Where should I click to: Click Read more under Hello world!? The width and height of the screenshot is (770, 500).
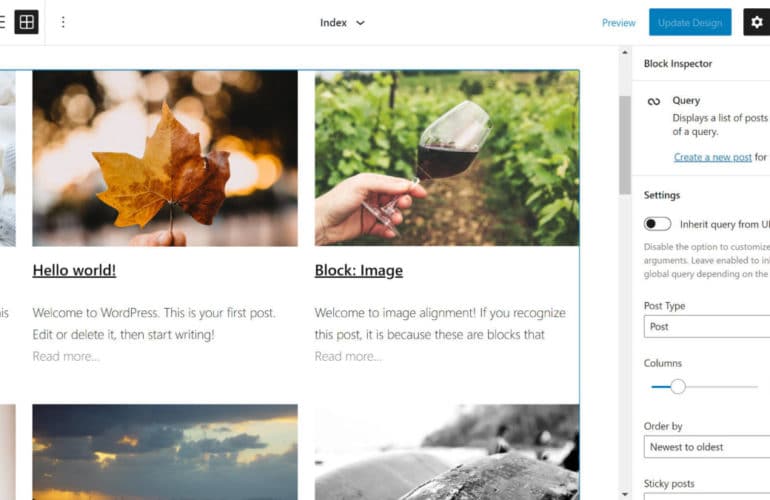coord(66,356)
